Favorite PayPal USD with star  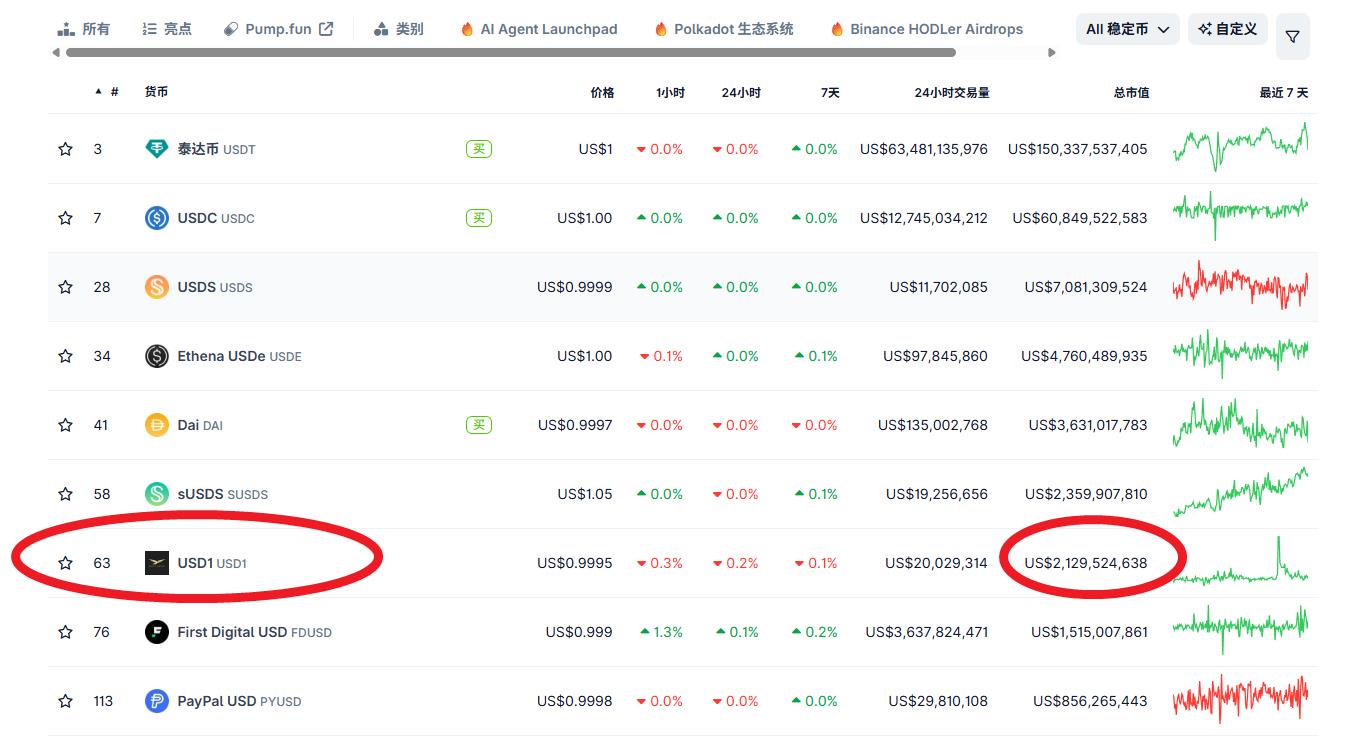click(x=65, y=701)
